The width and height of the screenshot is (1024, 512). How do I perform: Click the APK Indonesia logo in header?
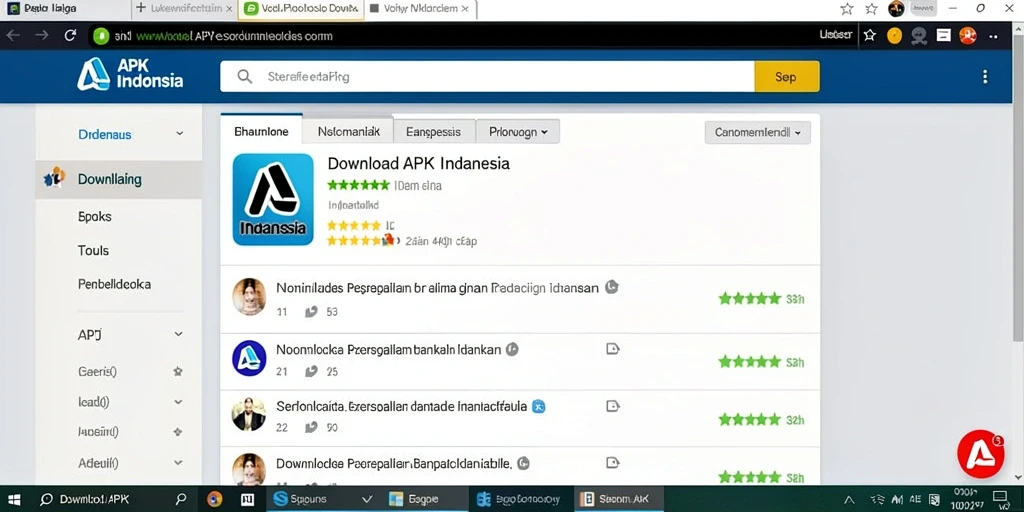click(130, 74)
